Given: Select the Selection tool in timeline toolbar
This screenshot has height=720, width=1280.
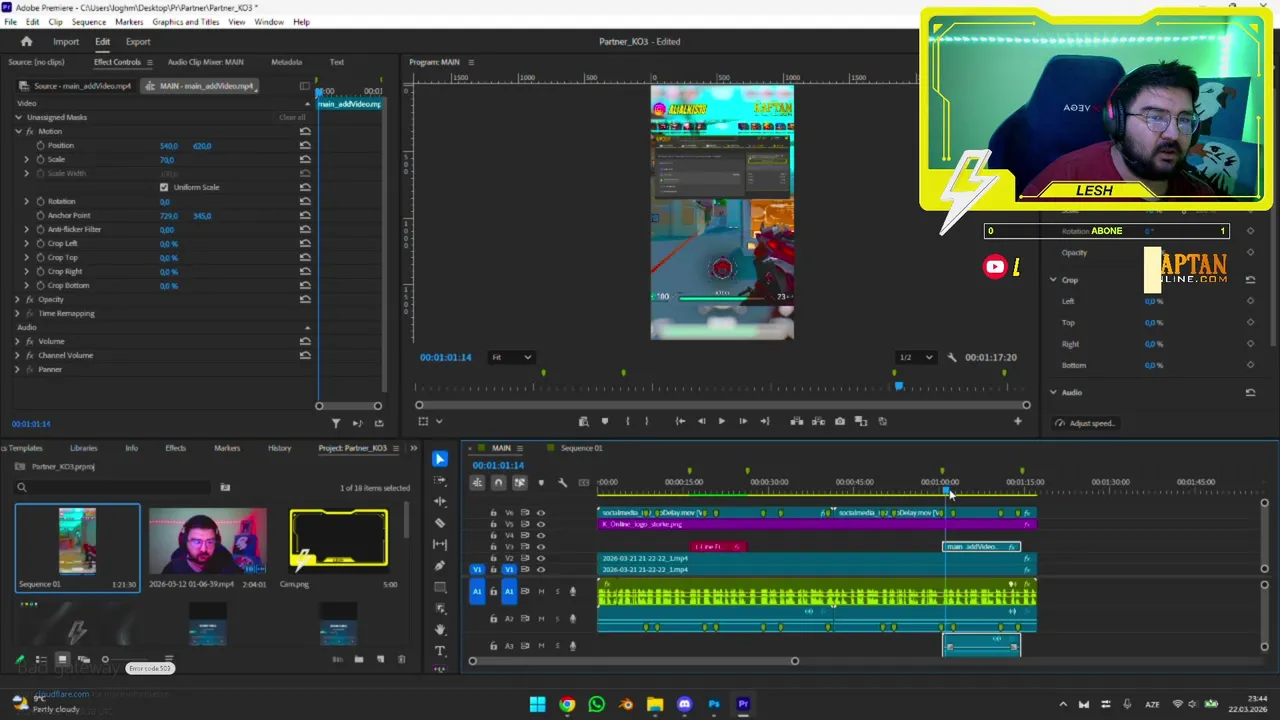Looking at the screenshot, I should (440, 459).
